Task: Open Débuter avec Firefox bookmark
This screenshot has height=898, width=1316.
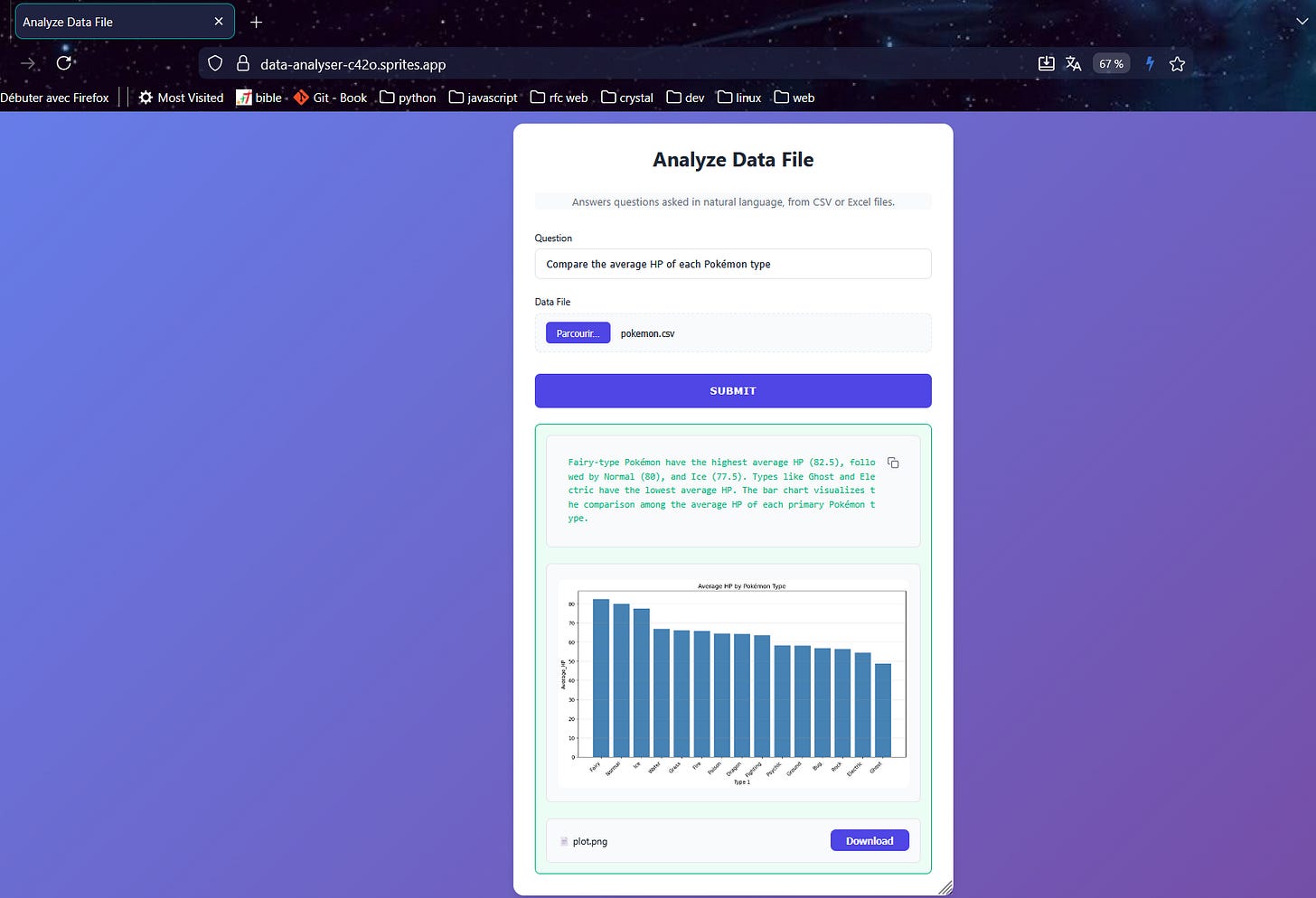Action: point(54,98)
